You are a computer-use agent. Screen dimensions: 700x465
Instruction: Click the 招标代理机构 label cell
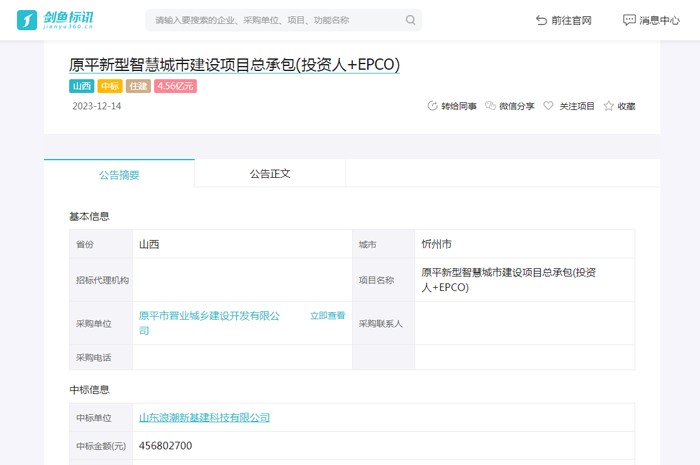(101, 280)
